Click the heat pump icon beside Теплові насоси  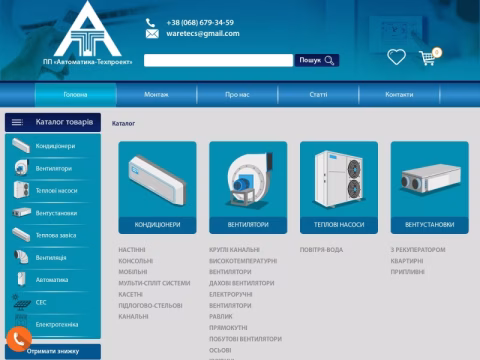coord(21,190)
